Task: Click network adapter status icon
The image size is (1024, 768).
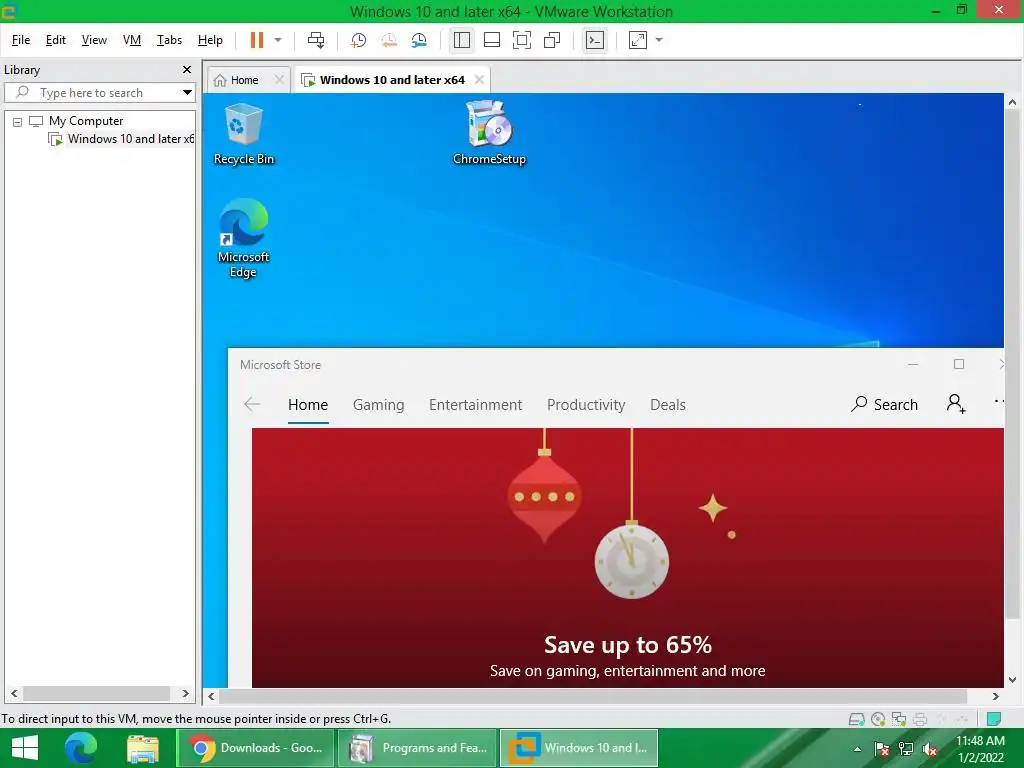Action: click(899, 720)
